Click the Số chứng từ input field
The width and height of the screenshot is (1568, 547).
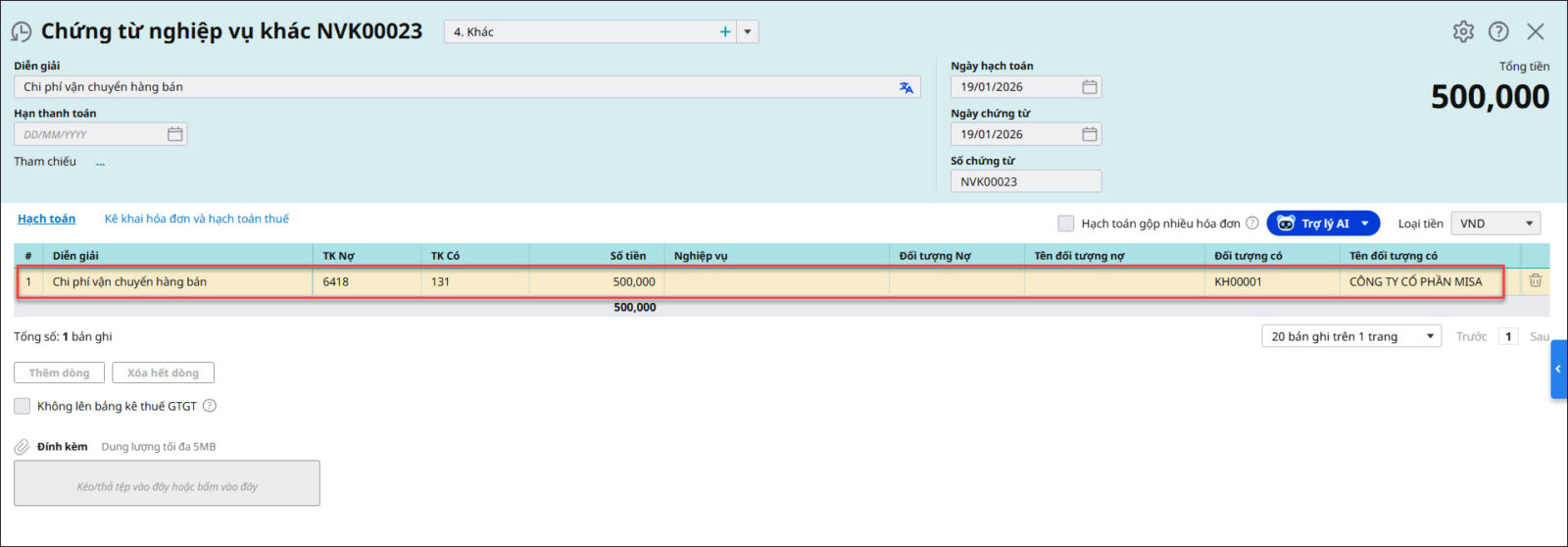click(1025, 181)
